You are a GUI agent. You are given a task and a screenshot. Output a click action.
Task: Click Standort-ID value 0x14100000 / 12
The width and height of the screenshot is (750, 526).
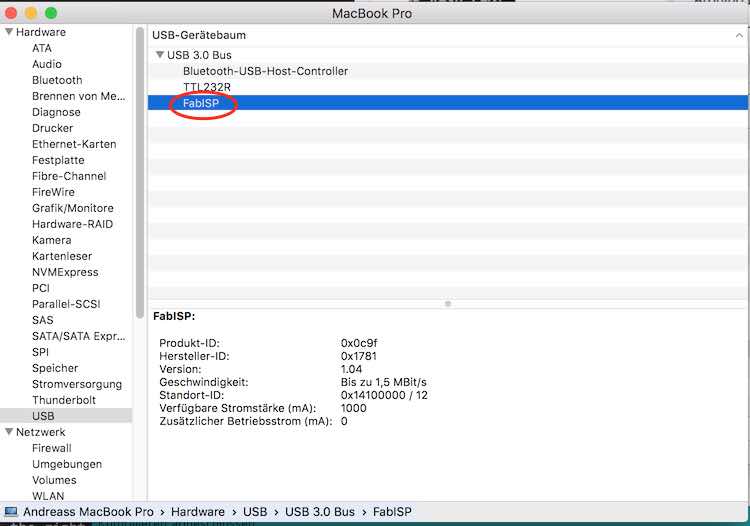coord(384,395)
